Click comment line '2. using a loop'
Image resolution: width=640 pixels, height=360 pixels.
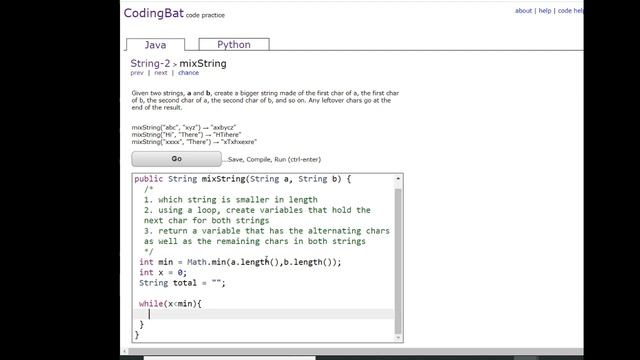[257, 210]
